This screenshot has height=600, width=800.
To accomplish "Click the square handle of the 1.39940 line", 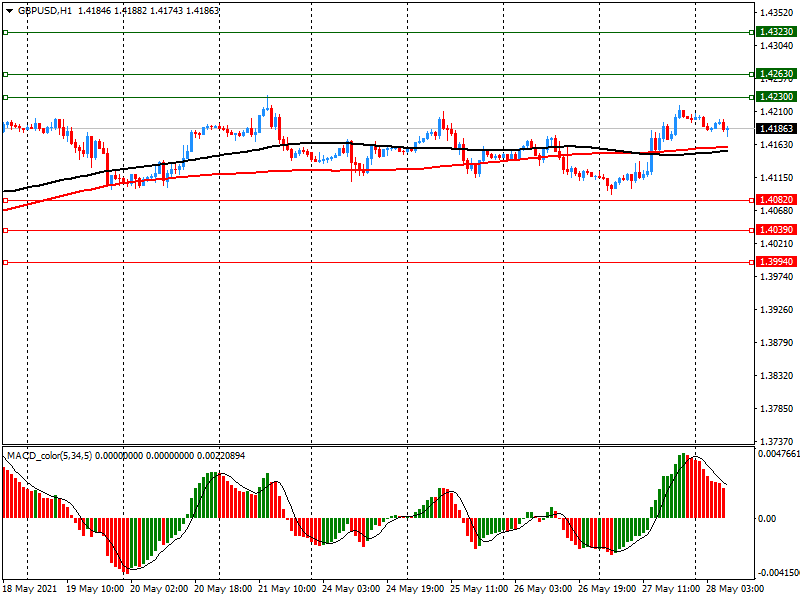I will [5, 262].
